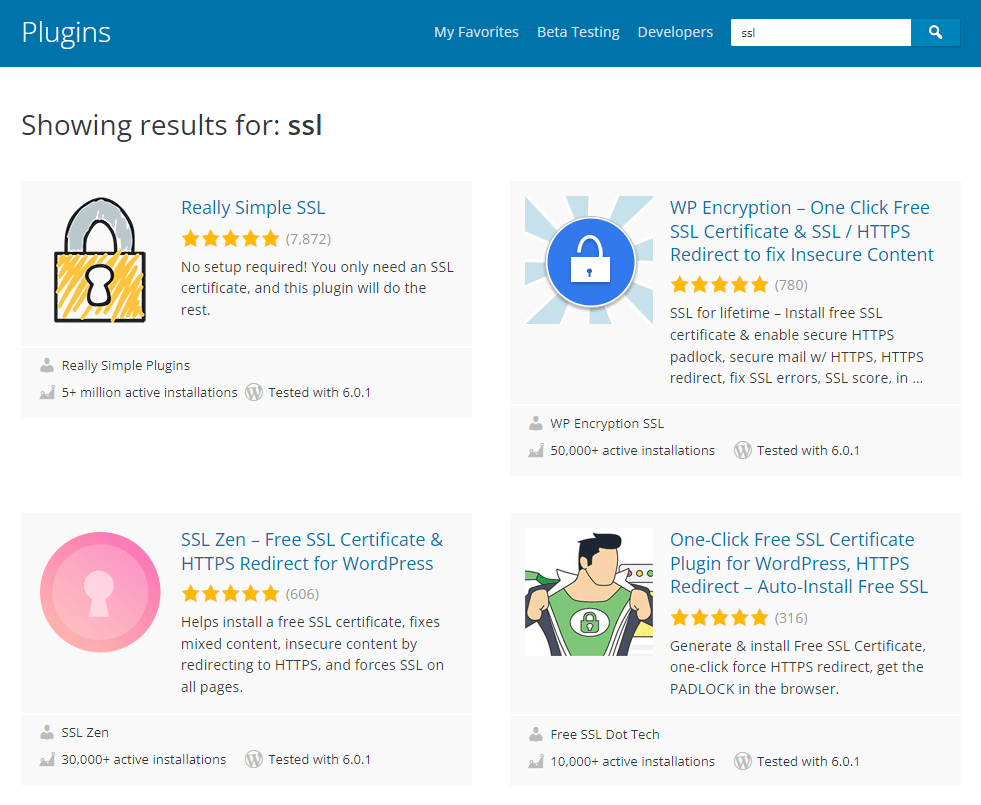Click the 'Helps install a free SSL' description

coord(313,654)
